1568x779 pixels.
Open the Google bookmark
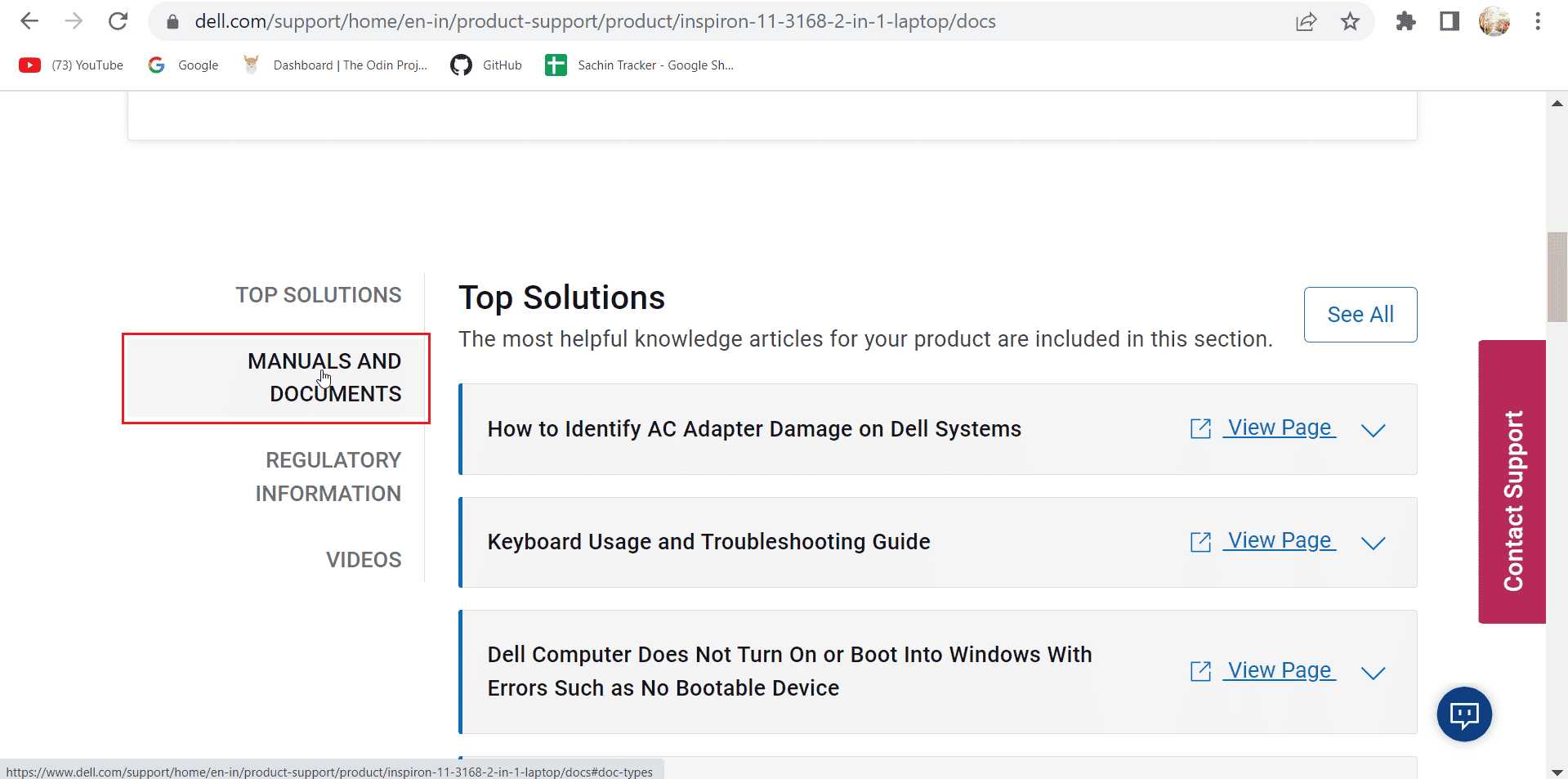(x=183, y=65)
